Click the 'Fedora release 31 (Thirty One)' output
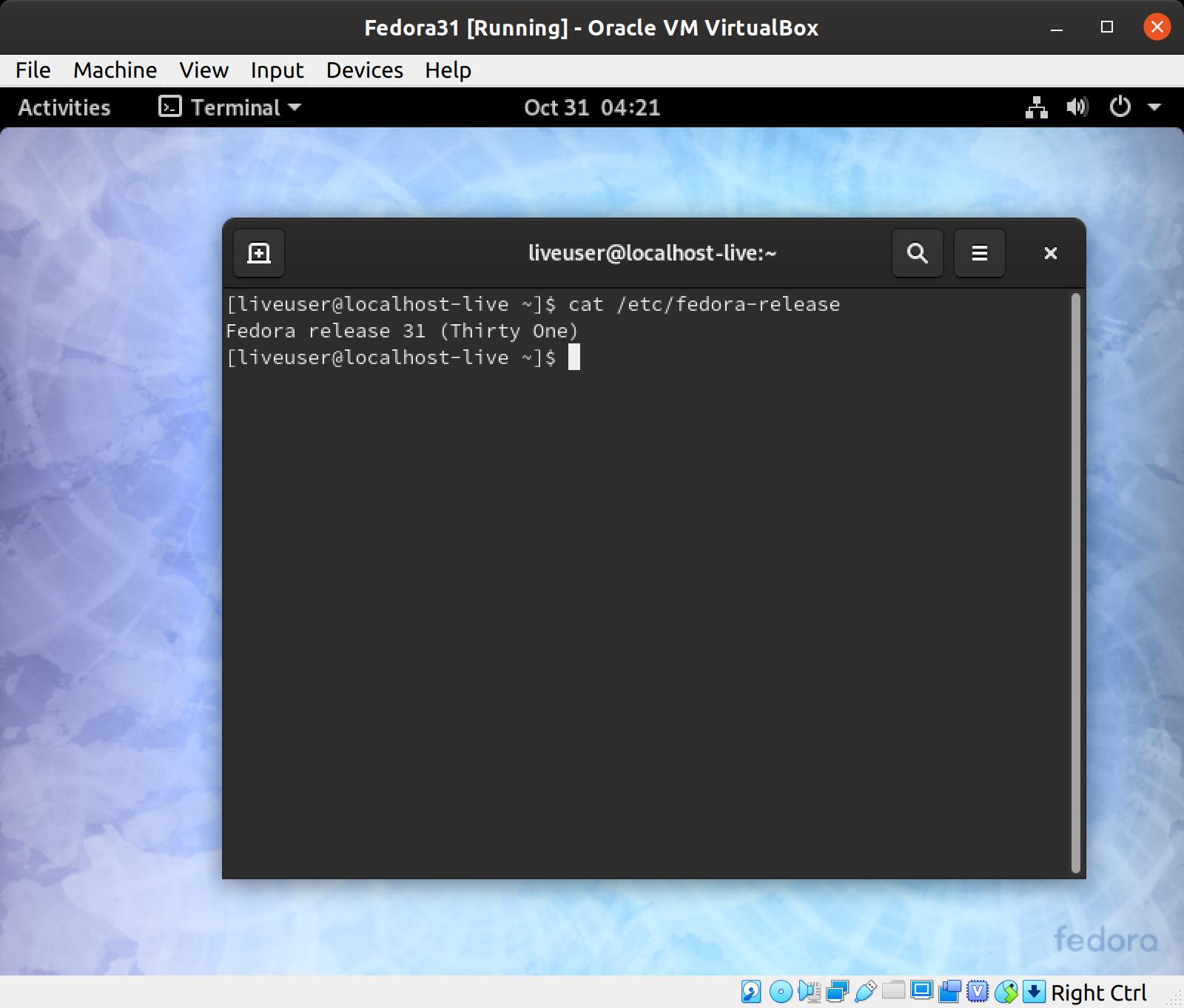 click(402, 331)
